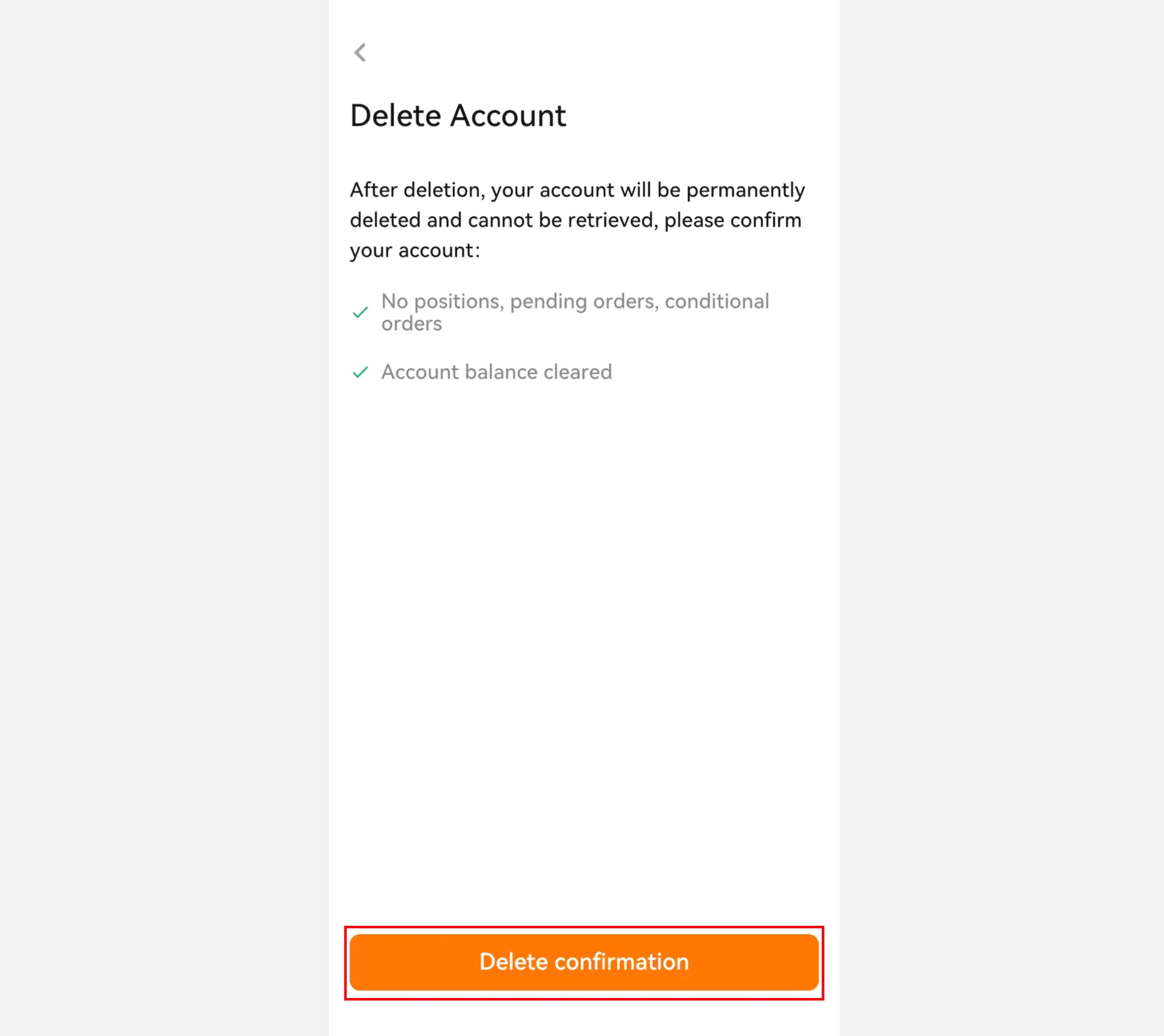
Task: Select the Account balance cleared condition text
Action: pos(496,372)
